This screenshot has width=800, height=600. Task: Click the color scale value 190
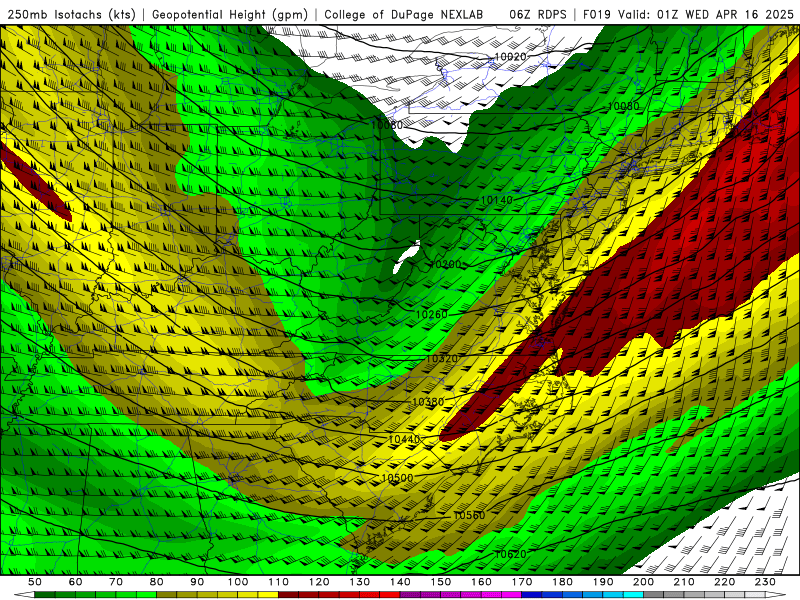(603, 582)
